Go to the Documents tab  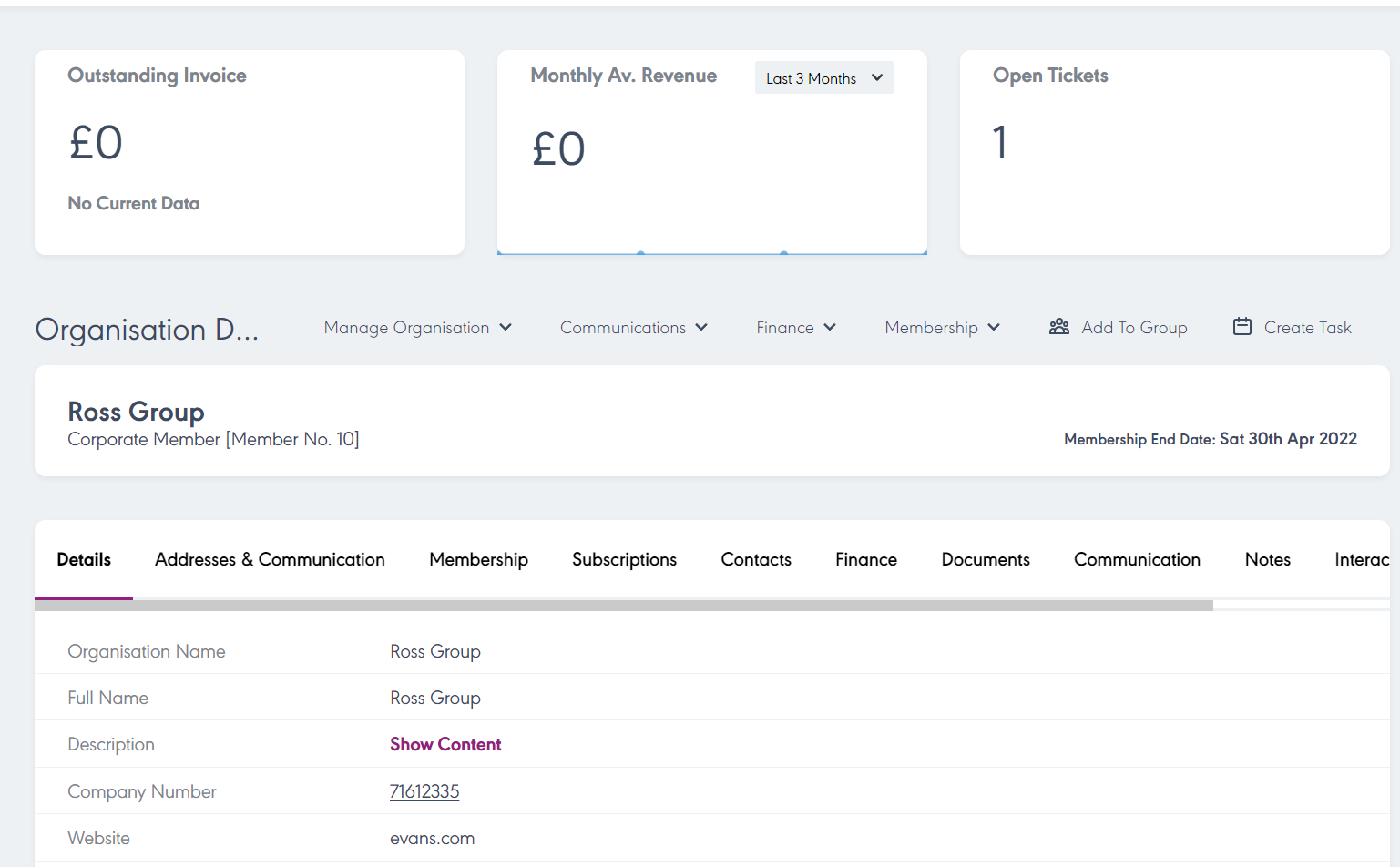click(x=985, y=560)
